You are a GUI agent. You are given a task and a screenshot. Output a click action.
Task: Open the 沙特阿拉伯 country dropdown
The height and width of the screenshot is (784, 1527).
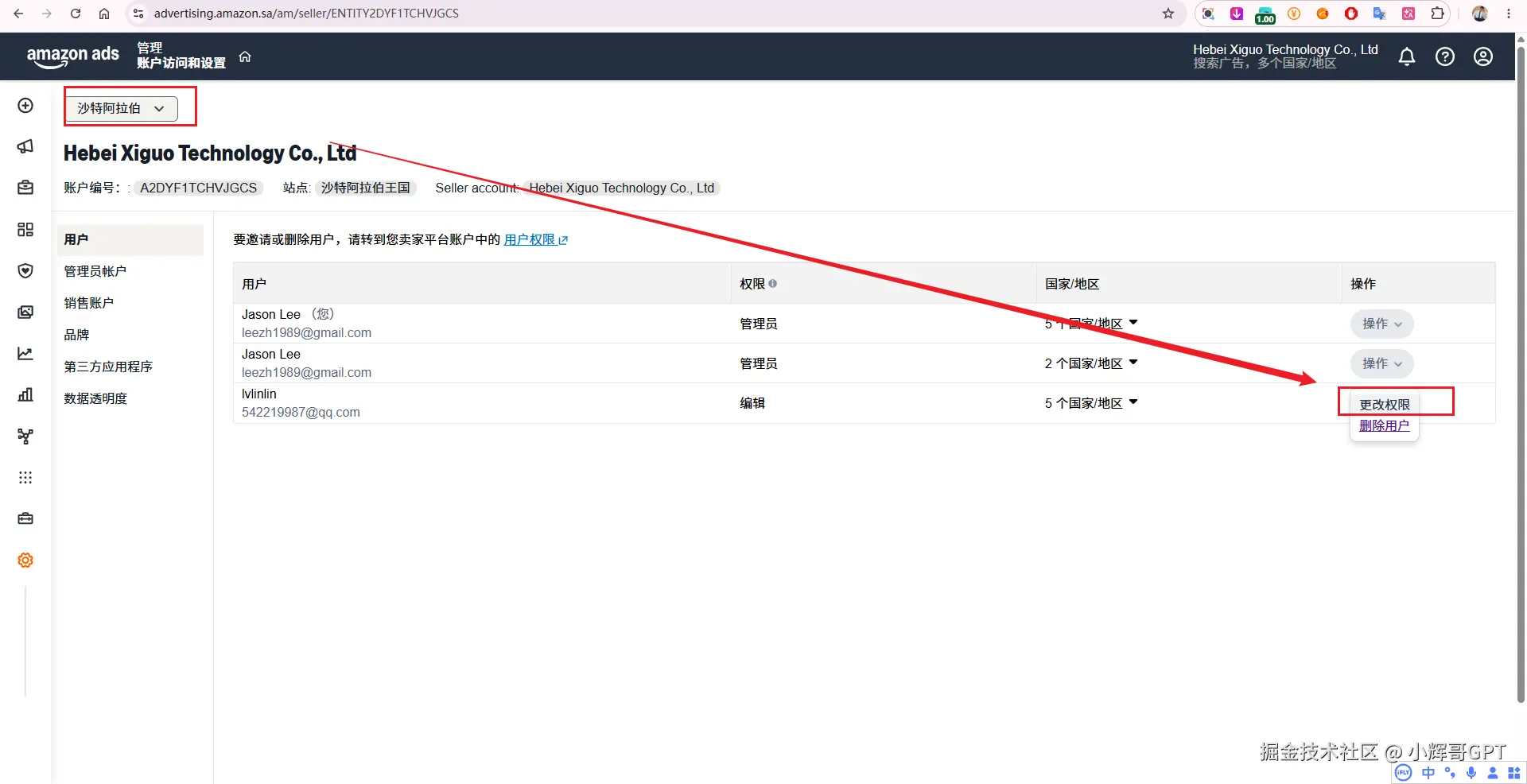click(122, 108)
